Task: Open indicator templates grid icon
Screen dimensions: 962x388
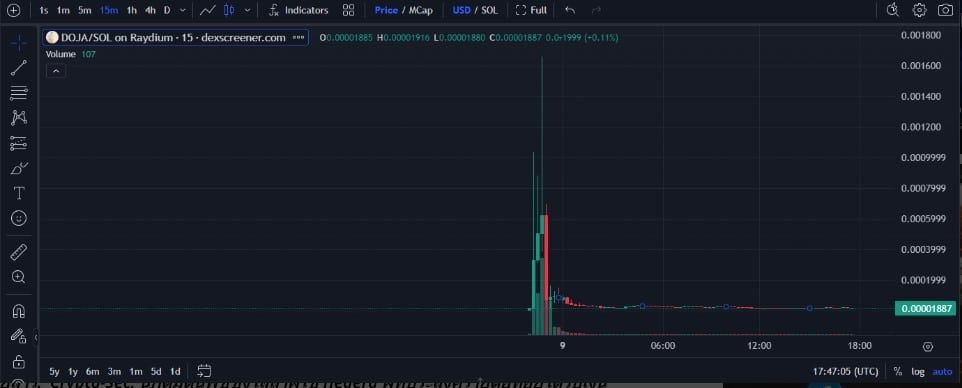Action: tap(348, 10)
